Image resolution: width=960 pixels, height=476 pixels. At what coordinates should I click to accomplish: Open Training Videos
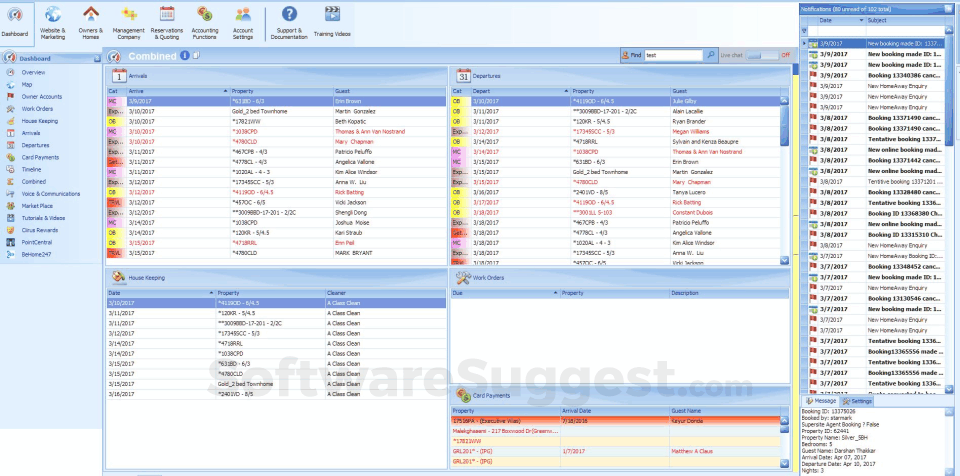point(332,22)
